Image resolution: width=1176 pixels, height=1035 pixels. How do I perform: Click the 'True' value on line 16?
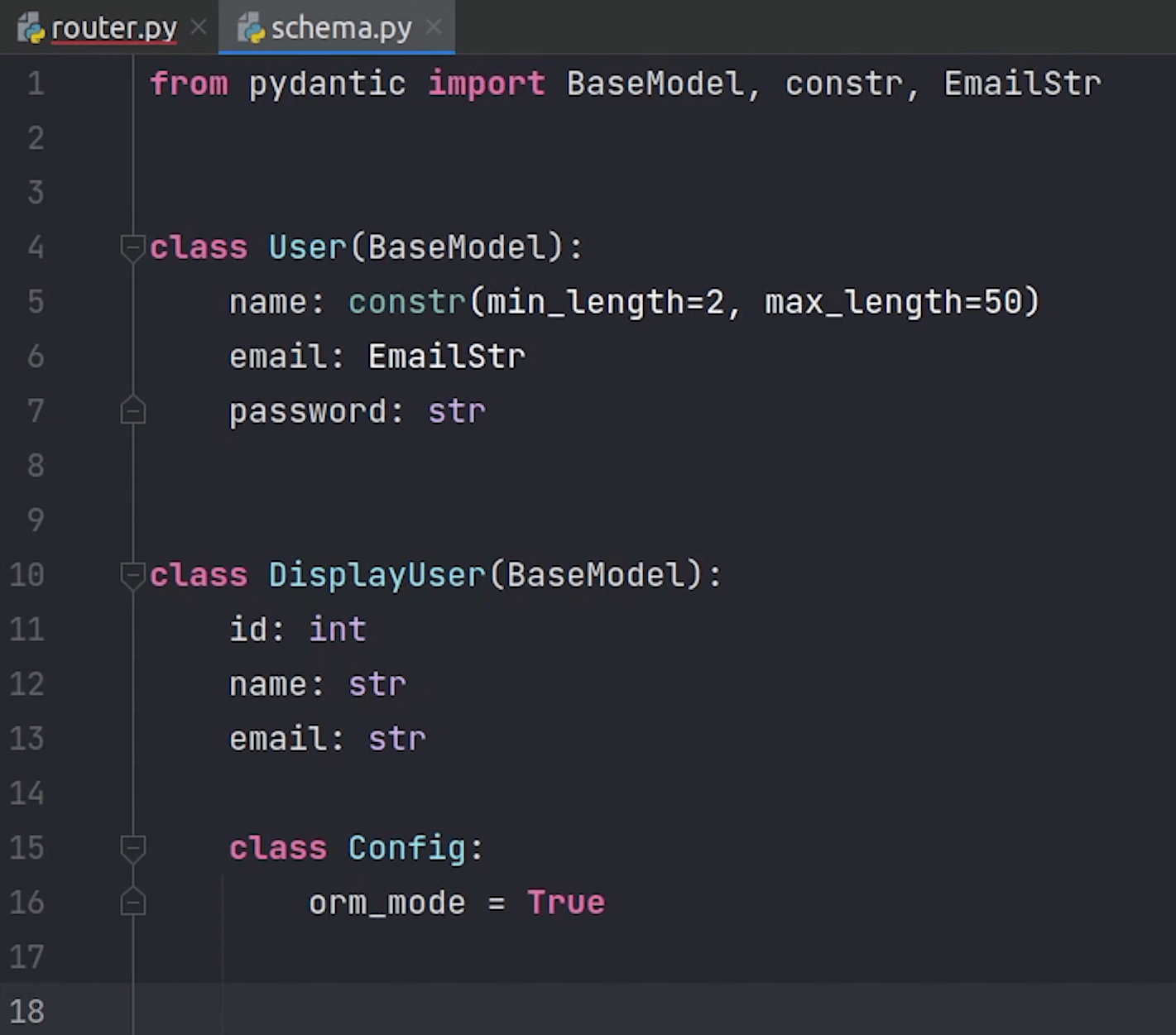pyautogui.click(x=566, y=903)
